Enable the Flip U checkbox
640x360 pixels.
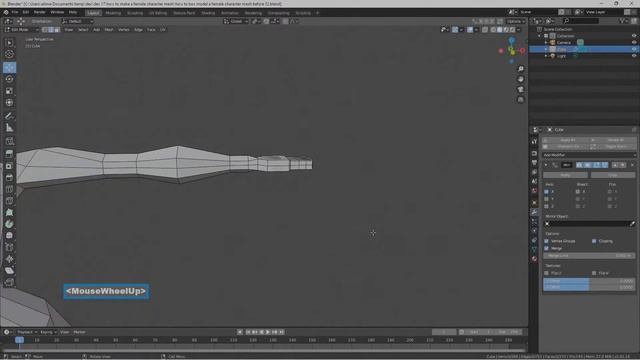547,273
